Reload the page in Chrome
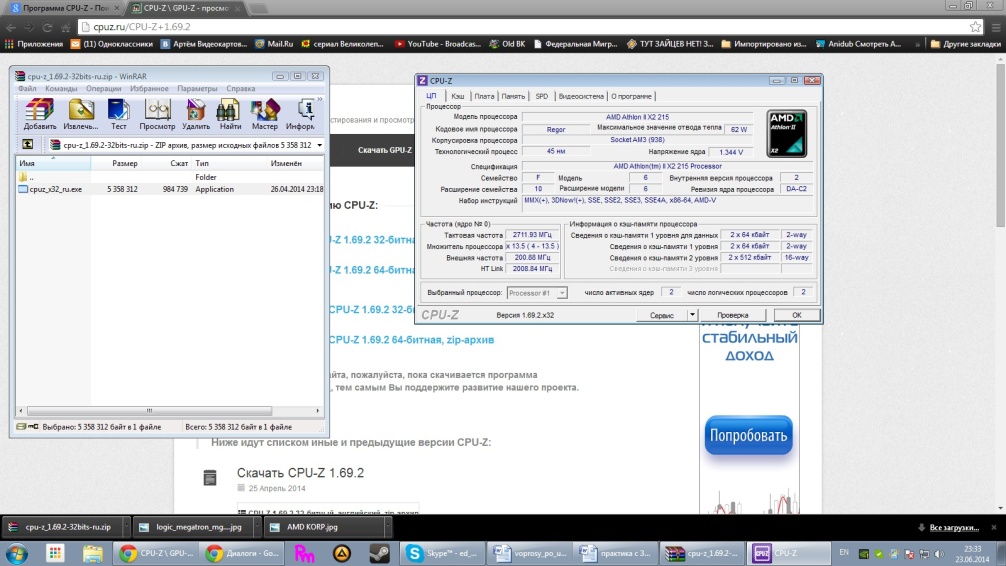 click(x=47, y=27)
